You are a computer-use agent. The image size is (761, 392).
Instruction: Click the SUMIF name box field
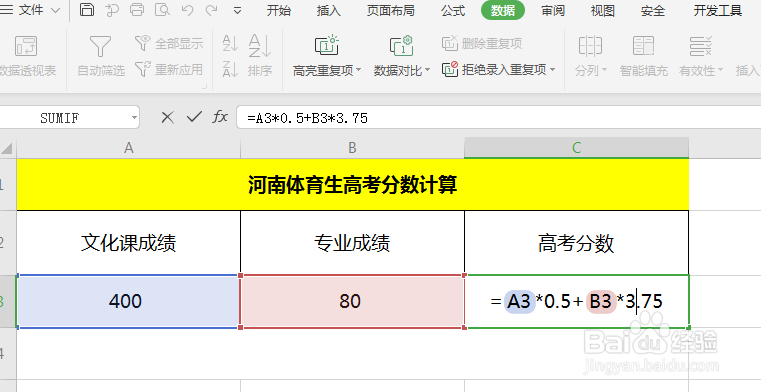60,117
